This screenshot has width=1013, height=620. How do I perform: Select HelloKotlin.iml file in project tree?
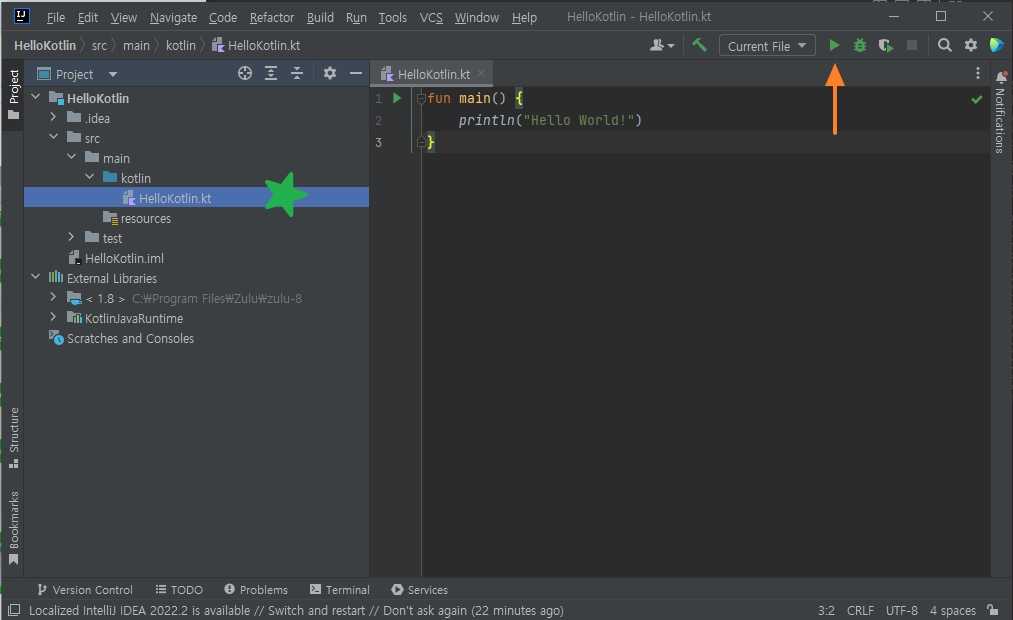tap(123, 258)
